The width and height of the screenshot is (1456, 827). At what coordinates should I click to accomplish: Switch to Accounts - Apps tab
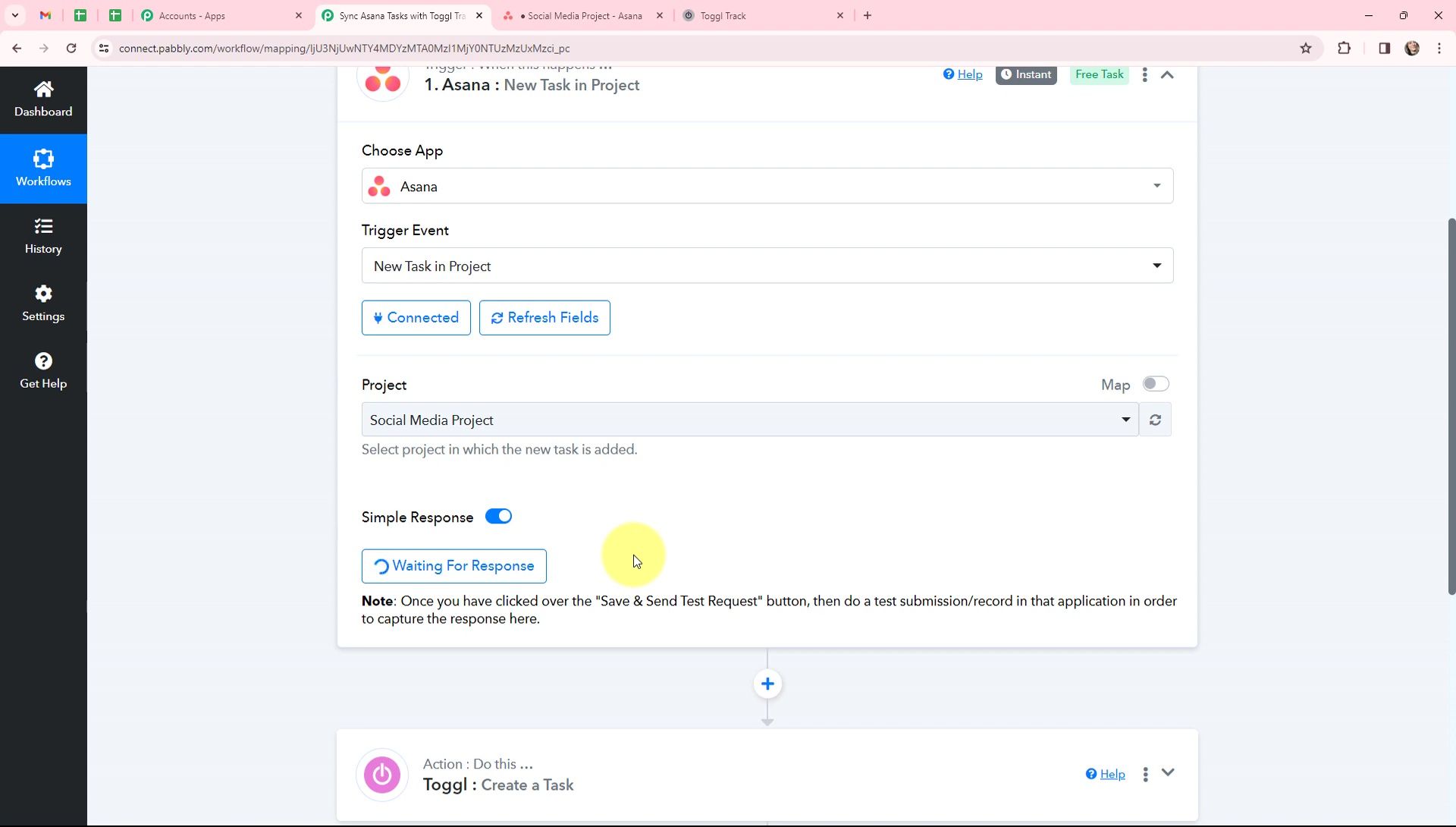[x=221, y=15]
